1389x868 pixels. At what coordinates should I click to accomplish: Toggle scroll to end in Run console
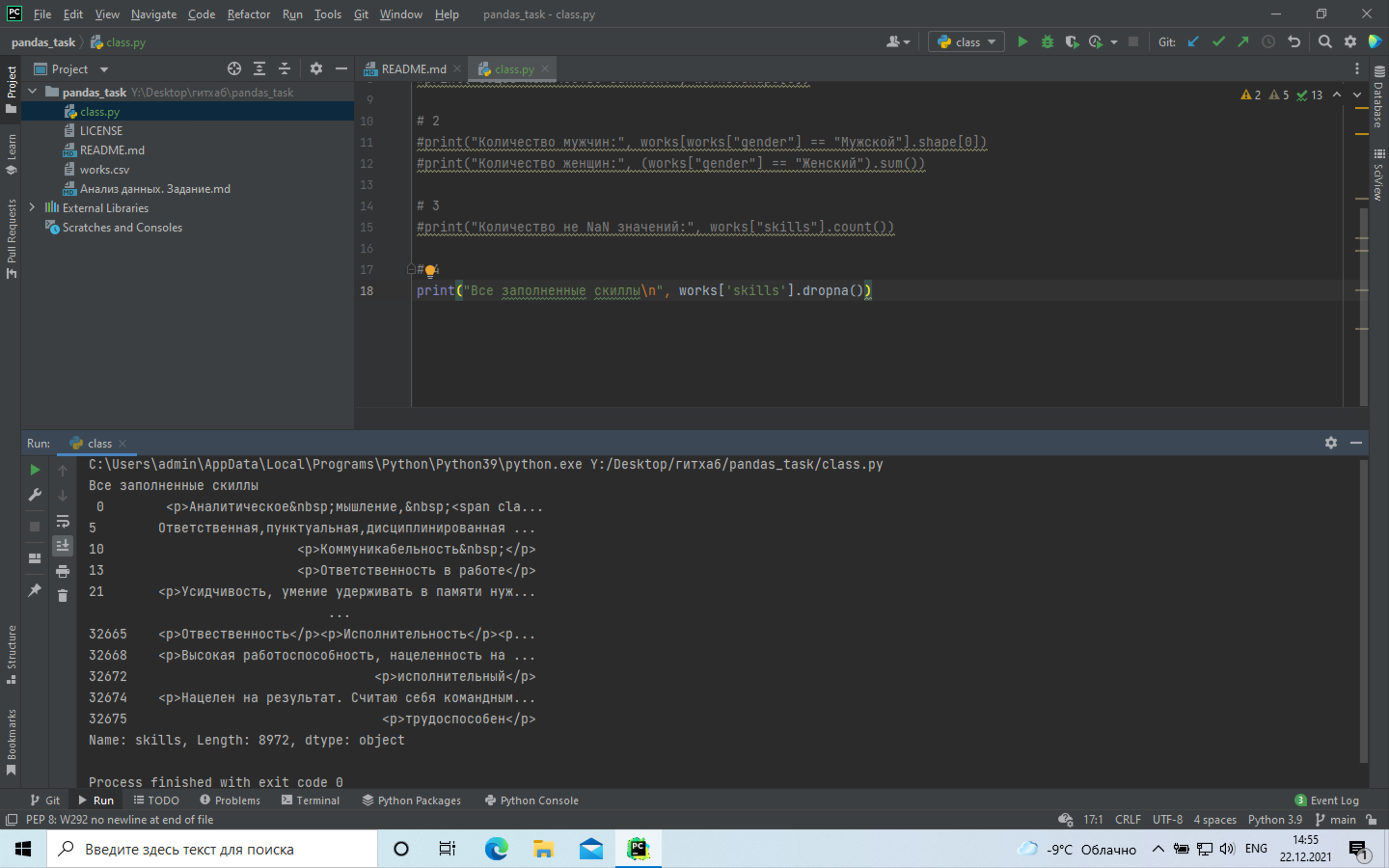click(x=62, y=545)
